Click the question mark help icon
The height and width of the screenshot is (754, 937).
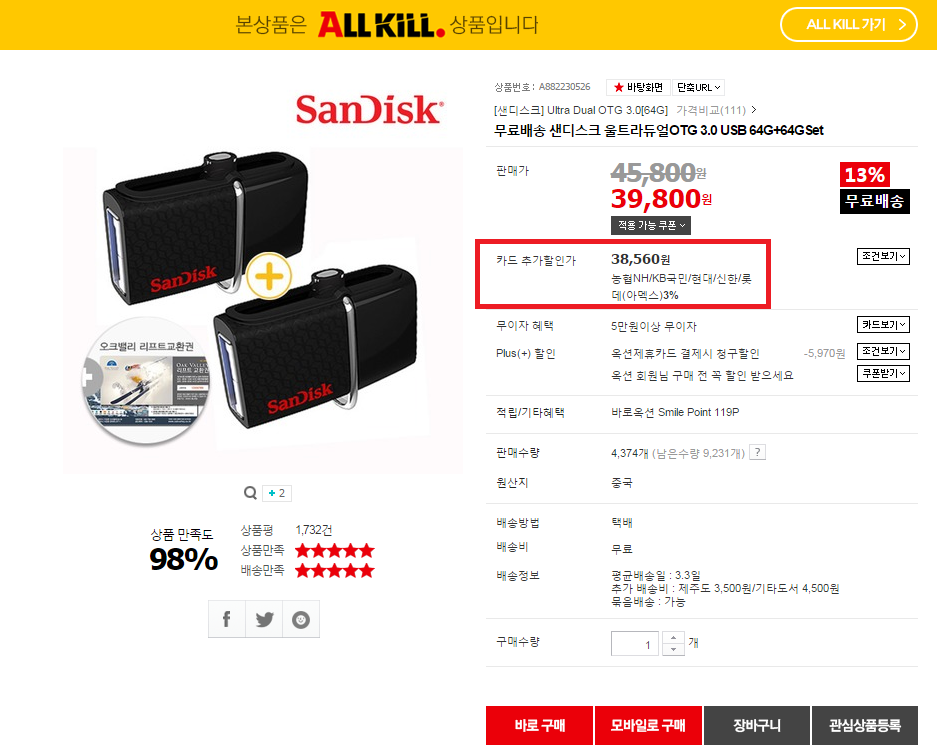[757, 452]
